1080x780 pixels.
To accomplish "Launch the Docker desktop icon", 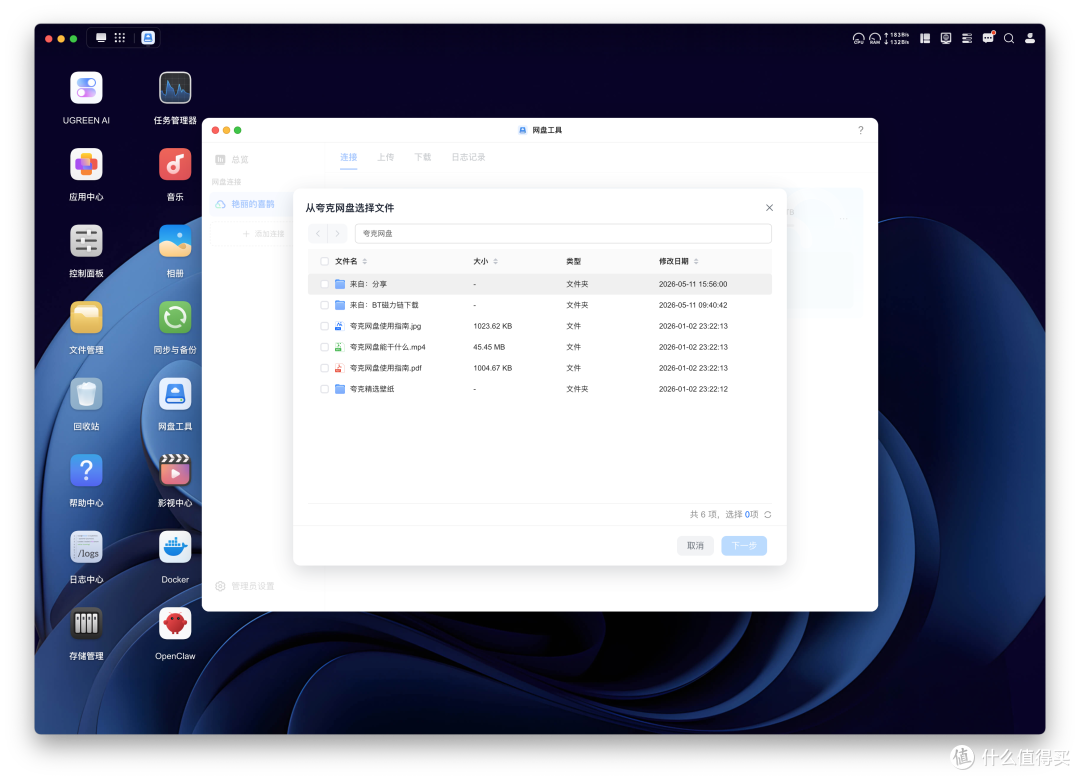I will [175, 547].
